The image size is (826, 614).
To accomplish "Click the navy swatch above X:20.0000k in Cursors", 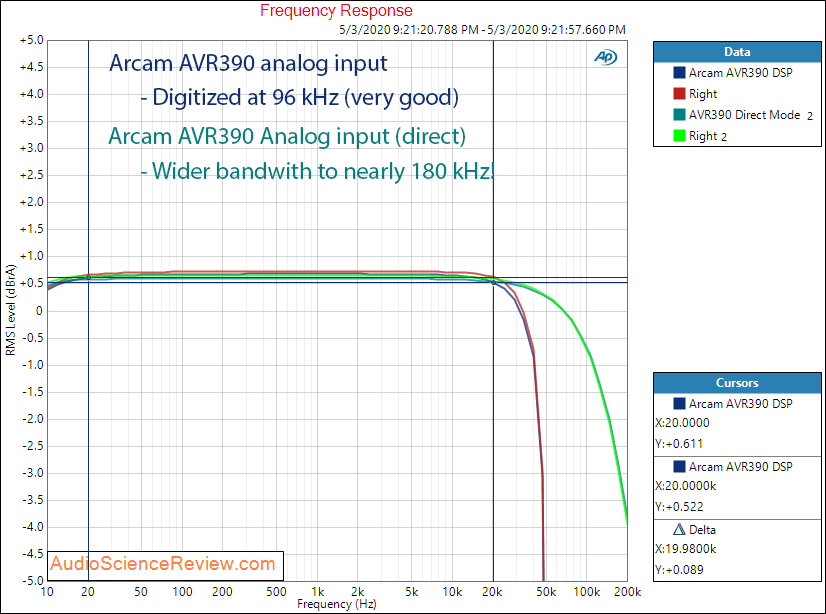I will tap(679, 467).
